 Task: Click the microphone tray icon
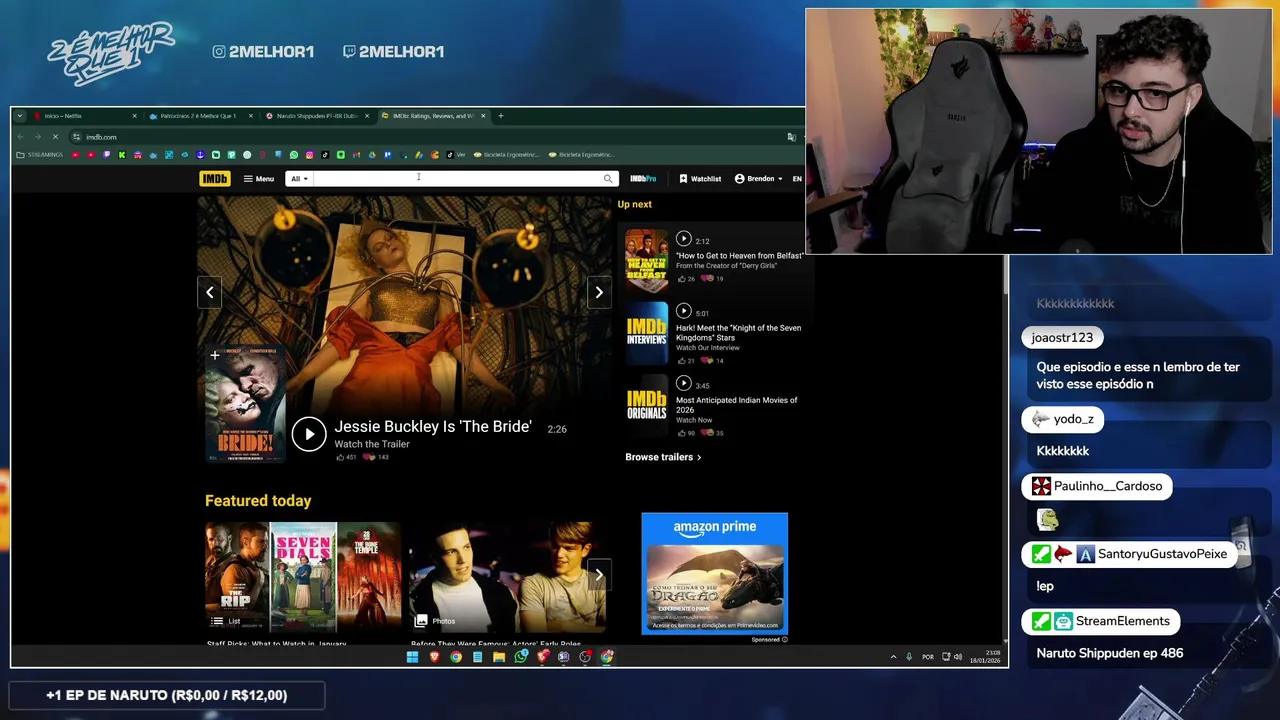point(909,657)
